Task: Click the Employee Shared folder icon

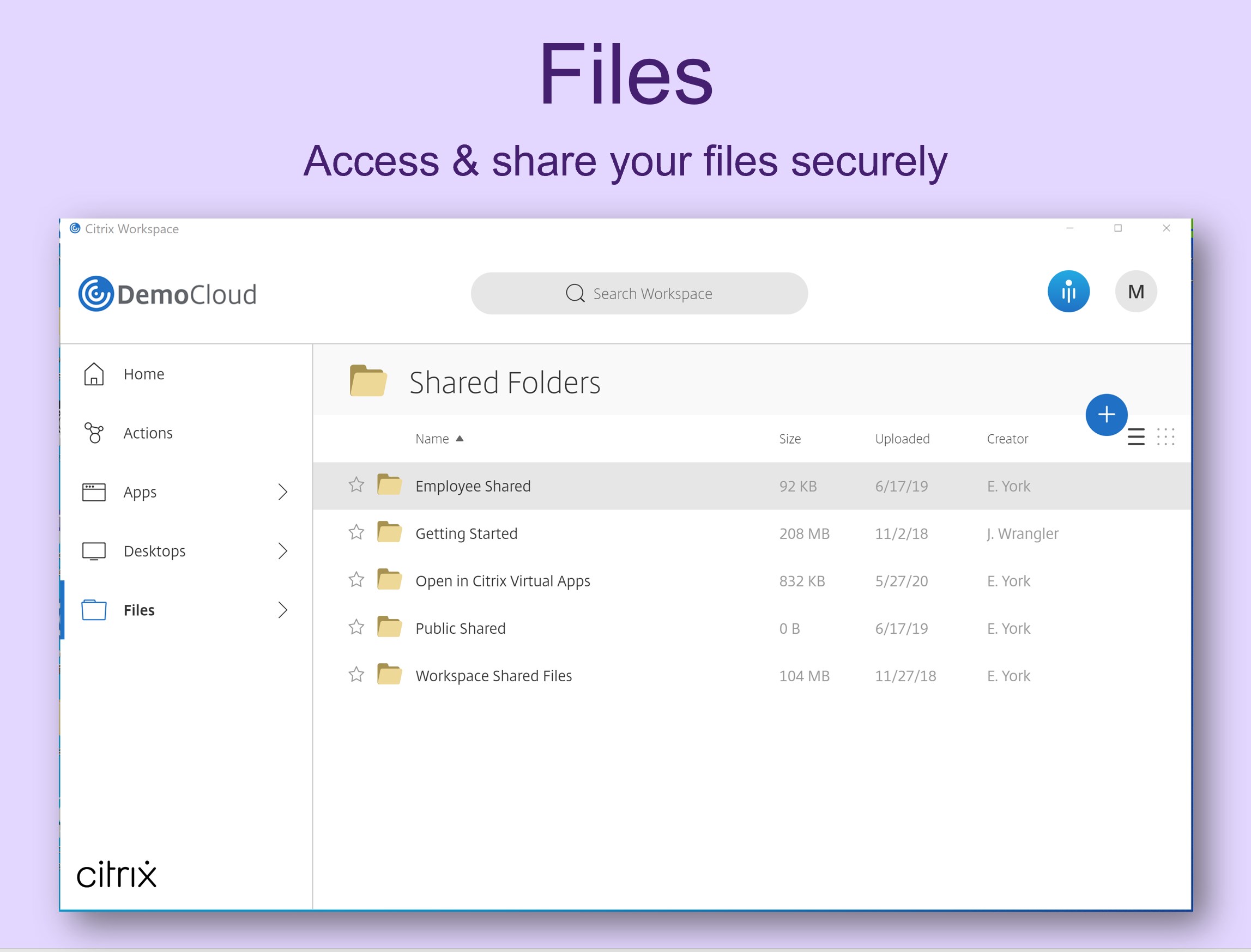Action: [x=389, y=485]
